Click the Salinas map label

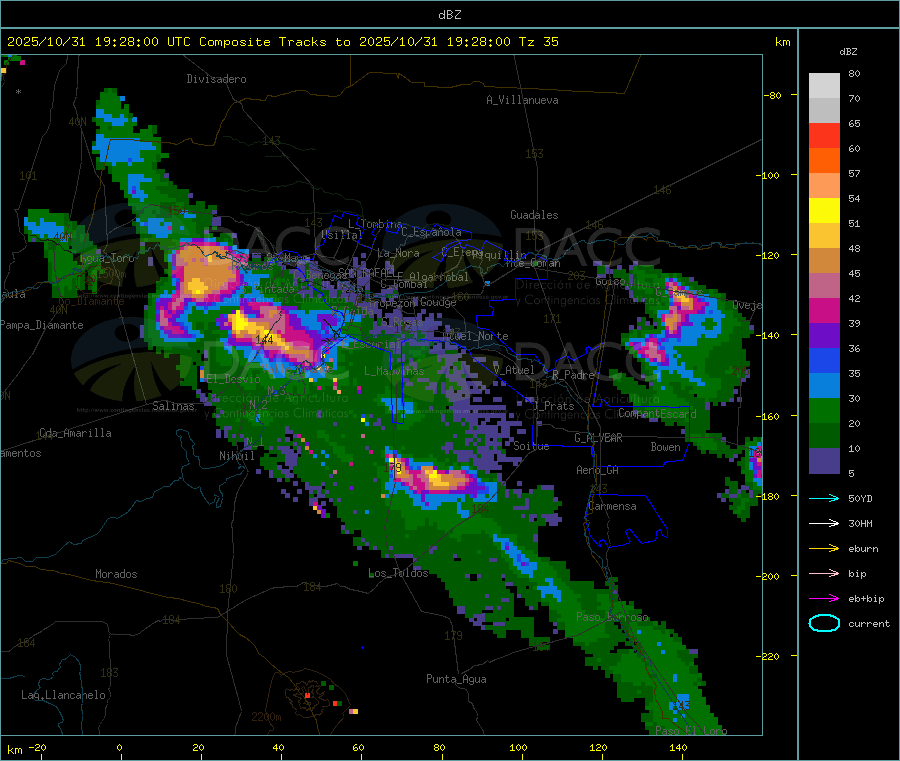click(173, 406)
